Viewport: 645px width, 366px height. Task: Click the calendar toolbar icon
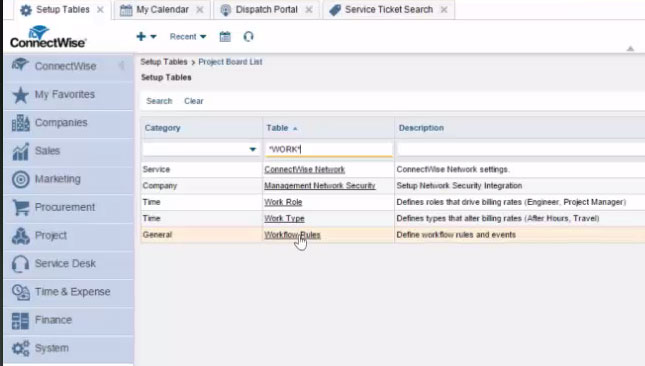click(225, 37)
